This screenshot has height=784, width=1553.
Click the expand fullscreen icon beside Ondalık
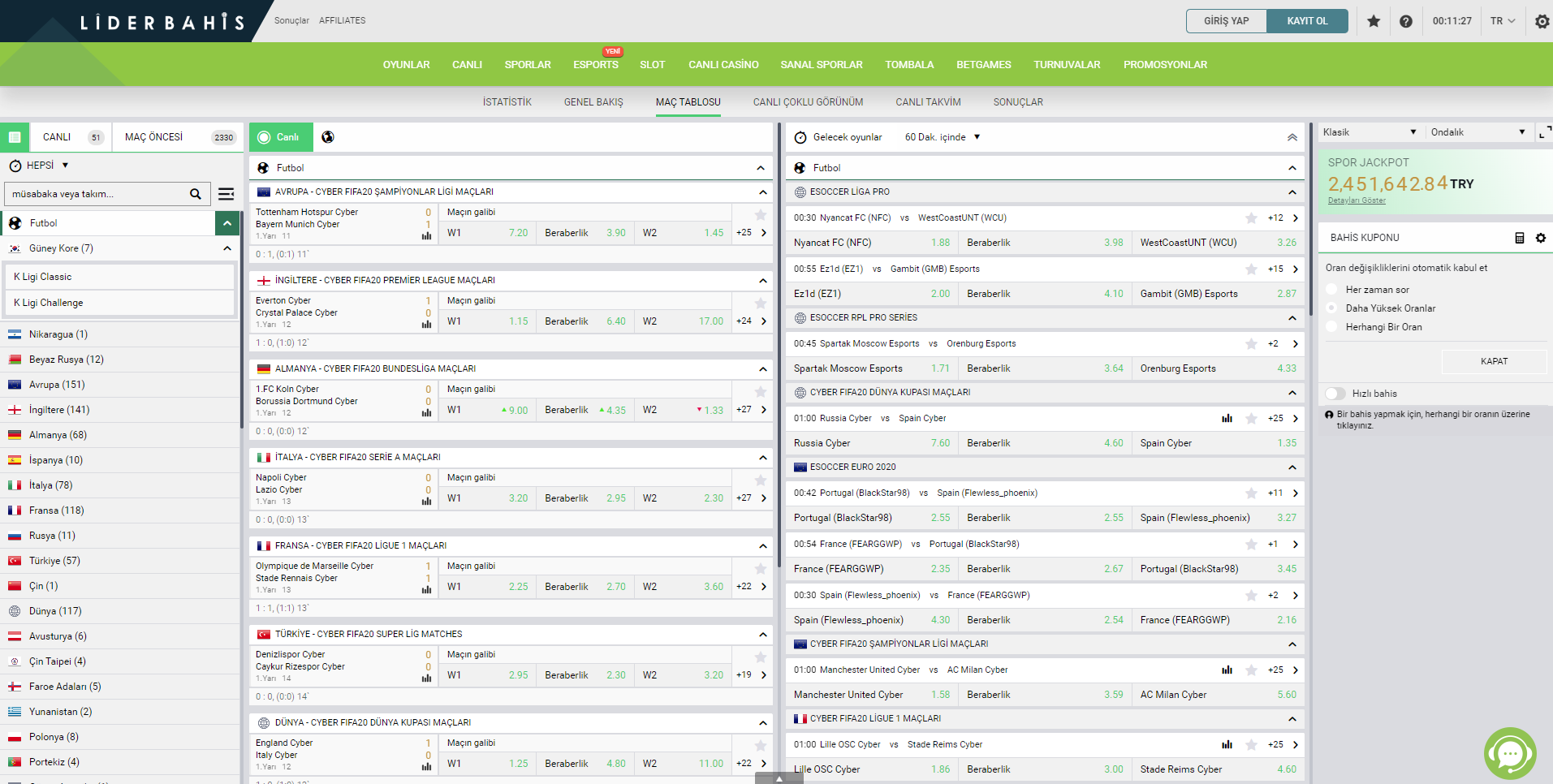[1545, 131]
